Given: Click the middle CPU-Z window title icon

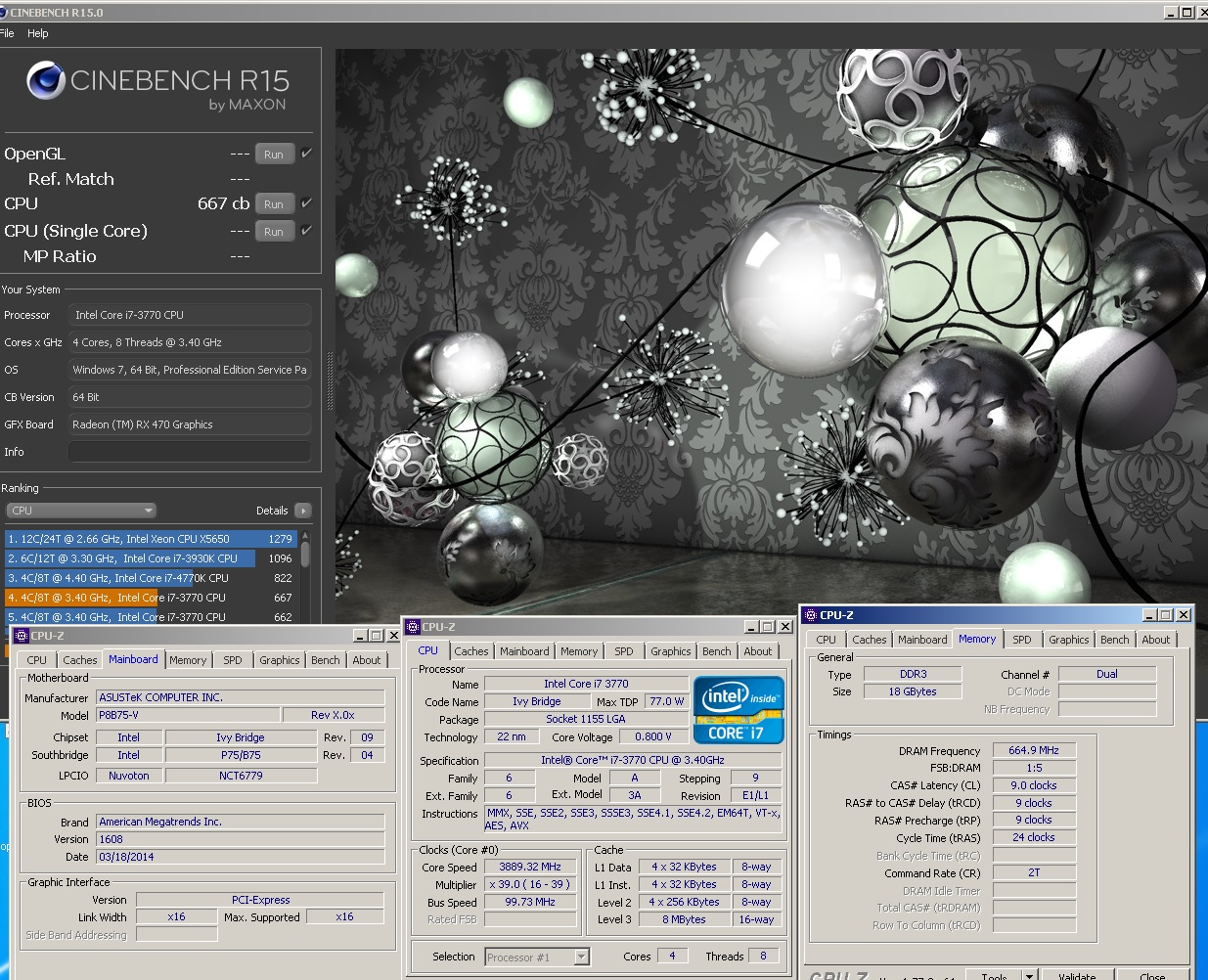Looking at the screenshot, I should (x=413, y=627).
